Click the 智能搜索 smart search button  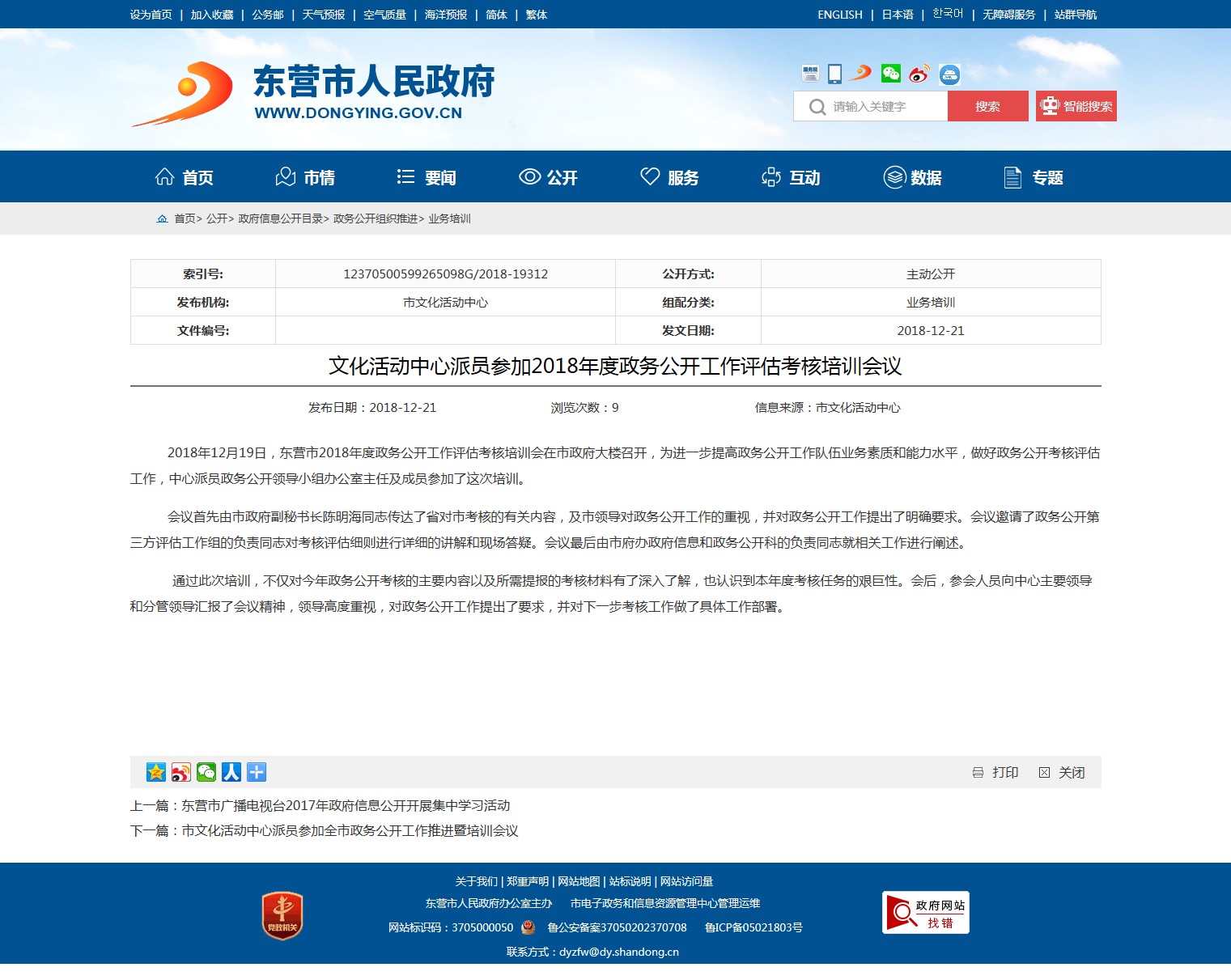(1076, 106)
